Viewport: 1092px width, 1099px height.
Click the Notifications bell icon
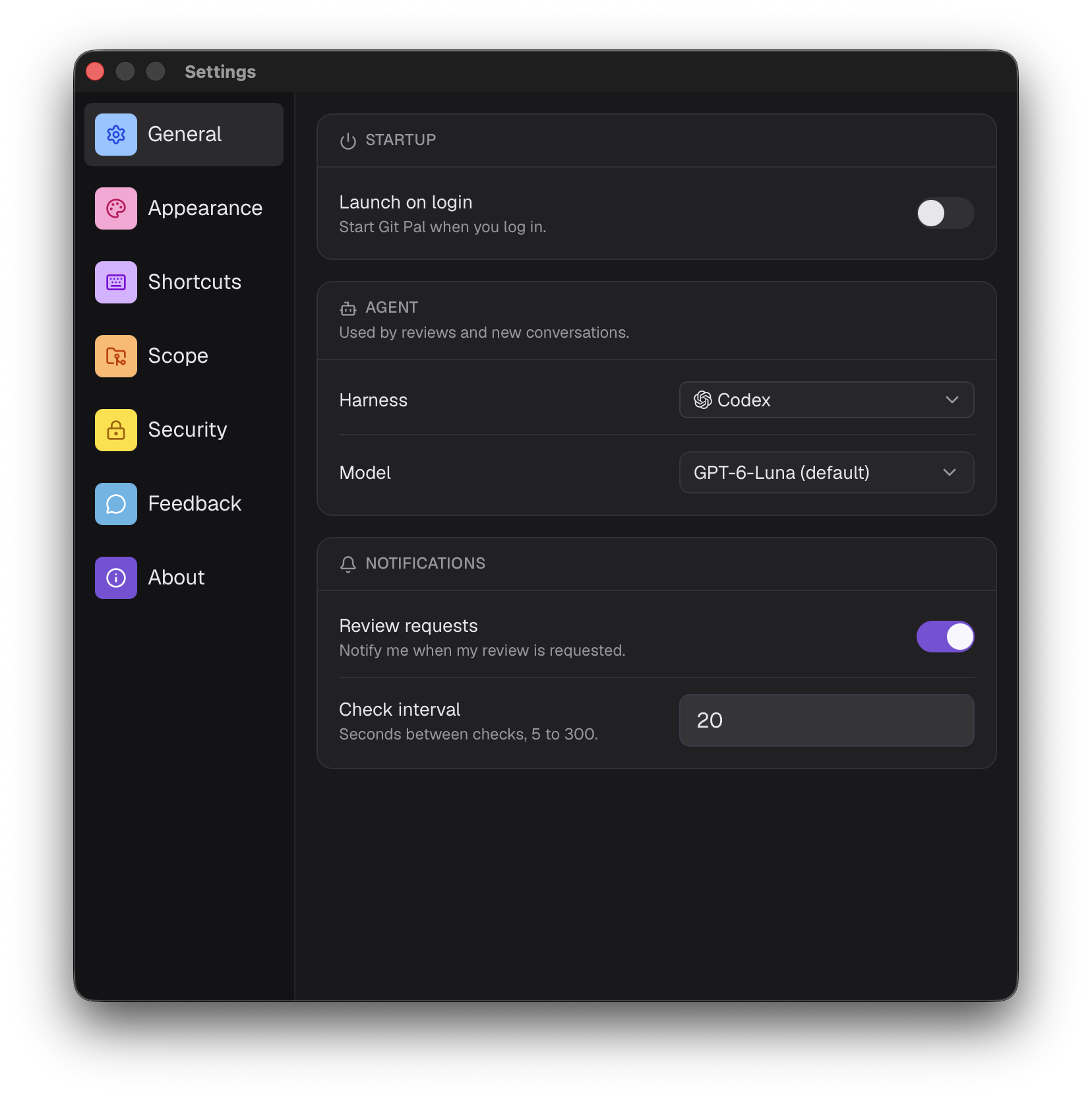pos(348,564)
